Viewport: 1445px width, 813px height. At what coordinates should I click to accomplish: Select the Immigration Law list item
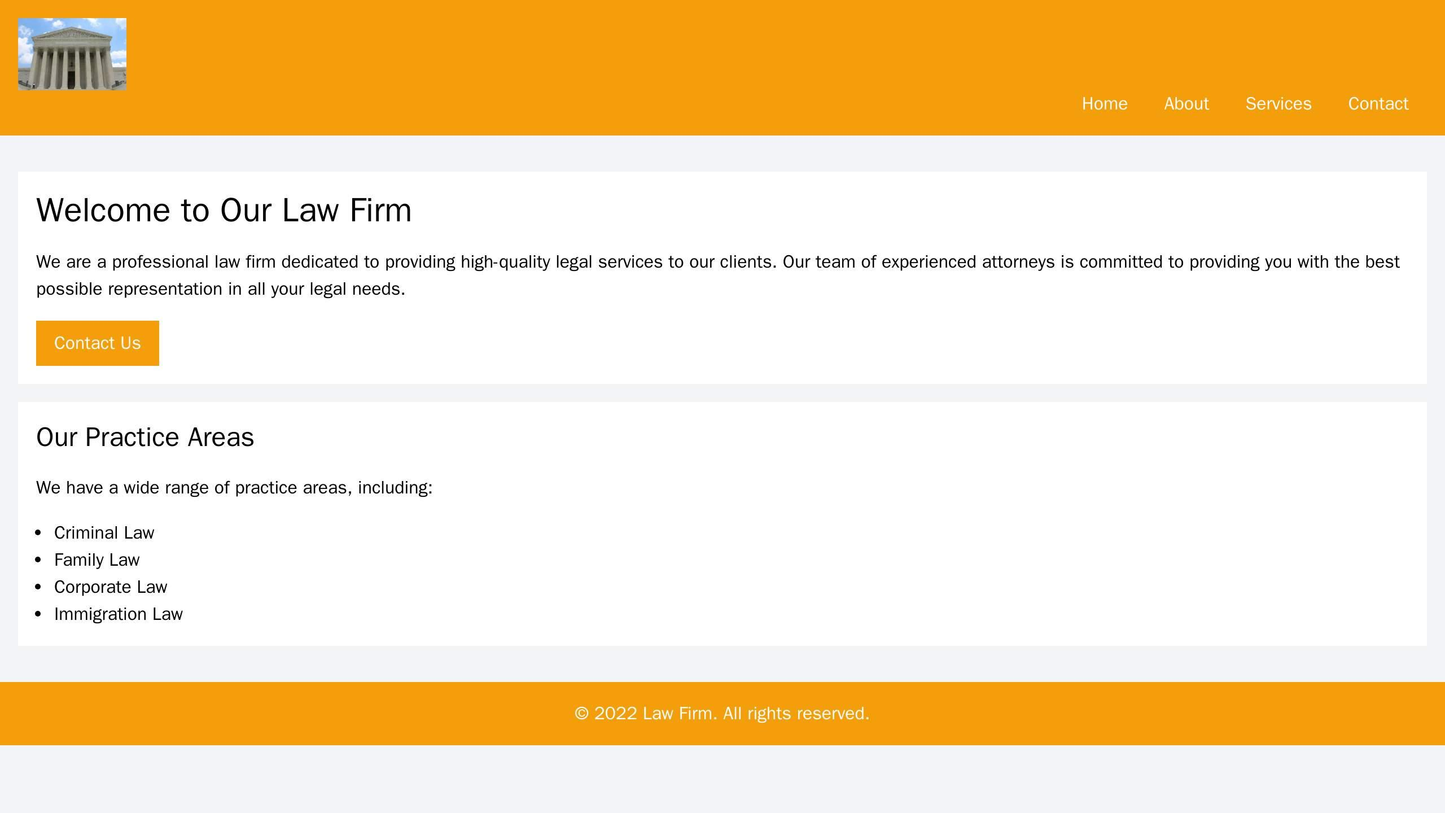(x=118, y=614)
